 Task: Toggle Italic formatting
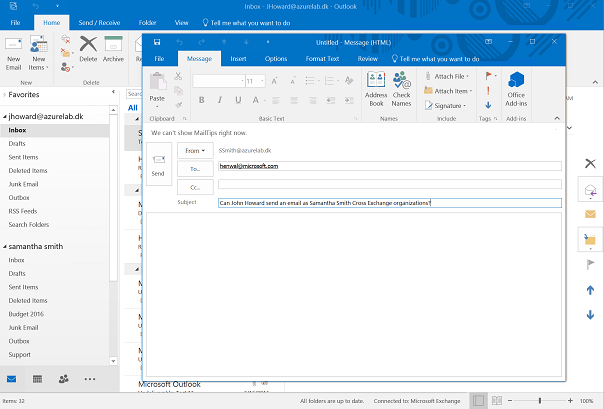click(220, 100)
